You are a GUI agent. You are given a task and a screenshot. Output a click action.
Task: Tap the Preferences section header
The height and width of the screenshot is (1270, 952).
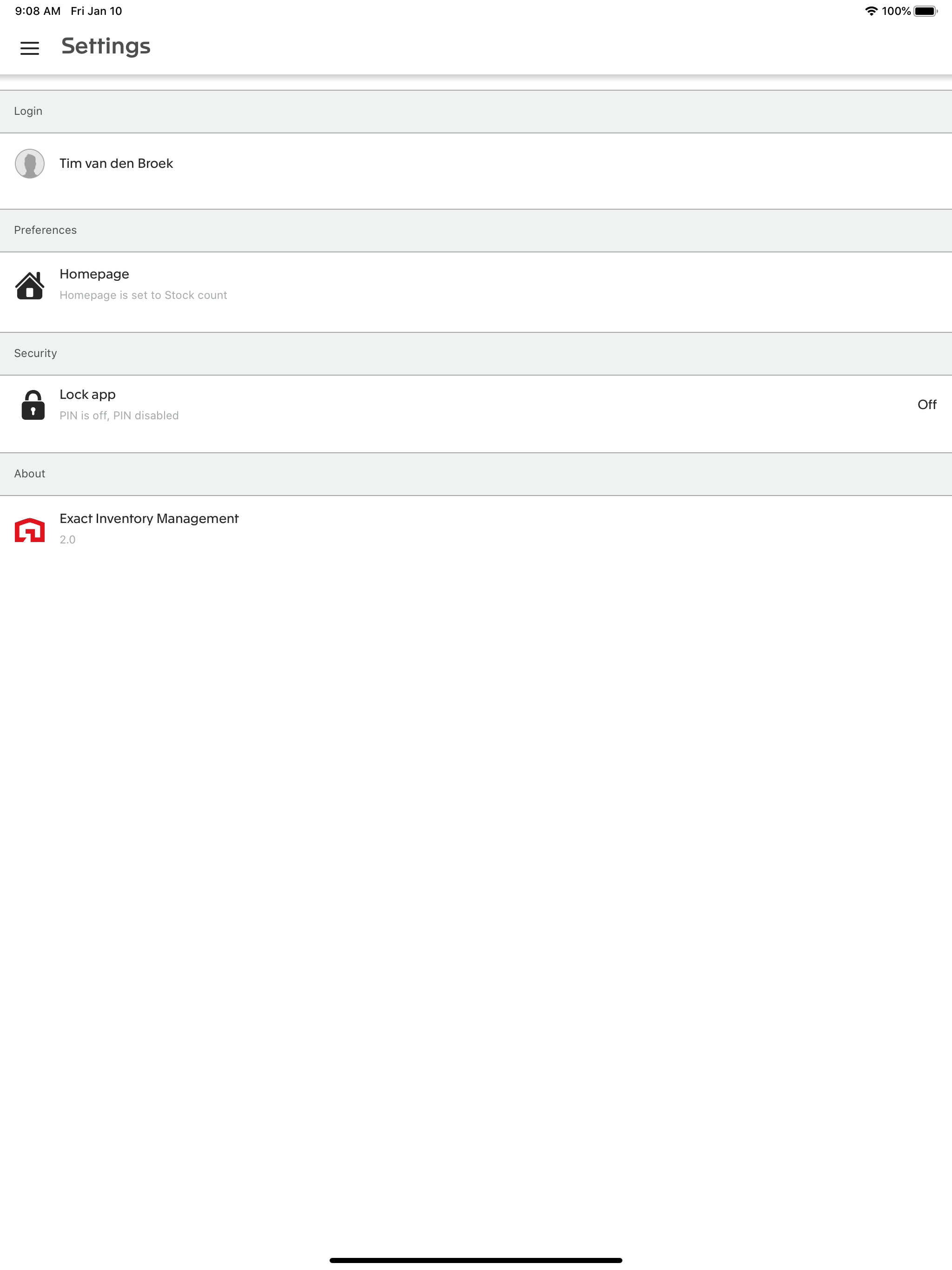click(476, 230)
